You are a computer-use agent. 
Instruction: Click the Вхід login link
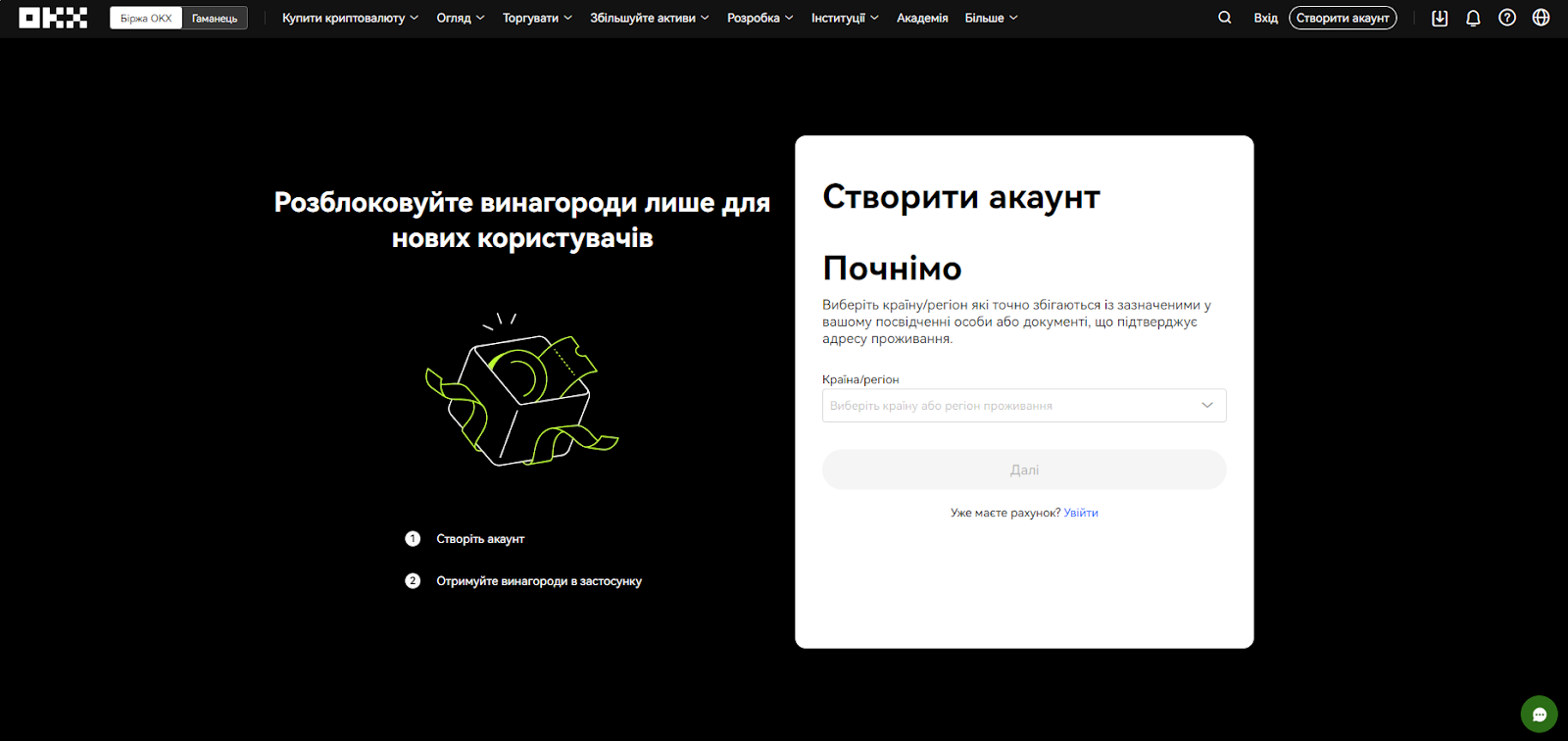coord(1265,18)
